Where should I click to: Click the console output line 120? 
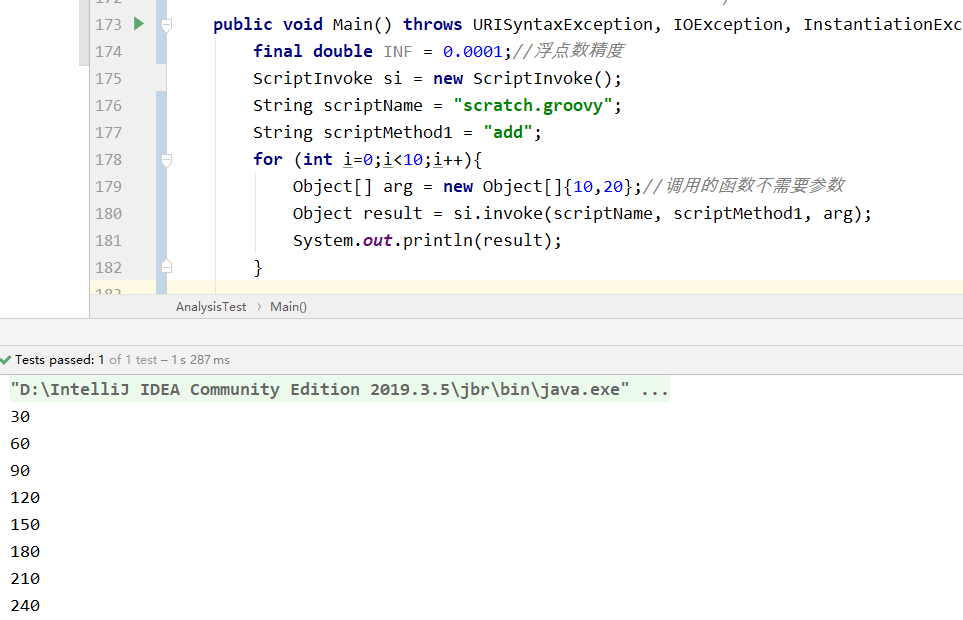[25, 498]
